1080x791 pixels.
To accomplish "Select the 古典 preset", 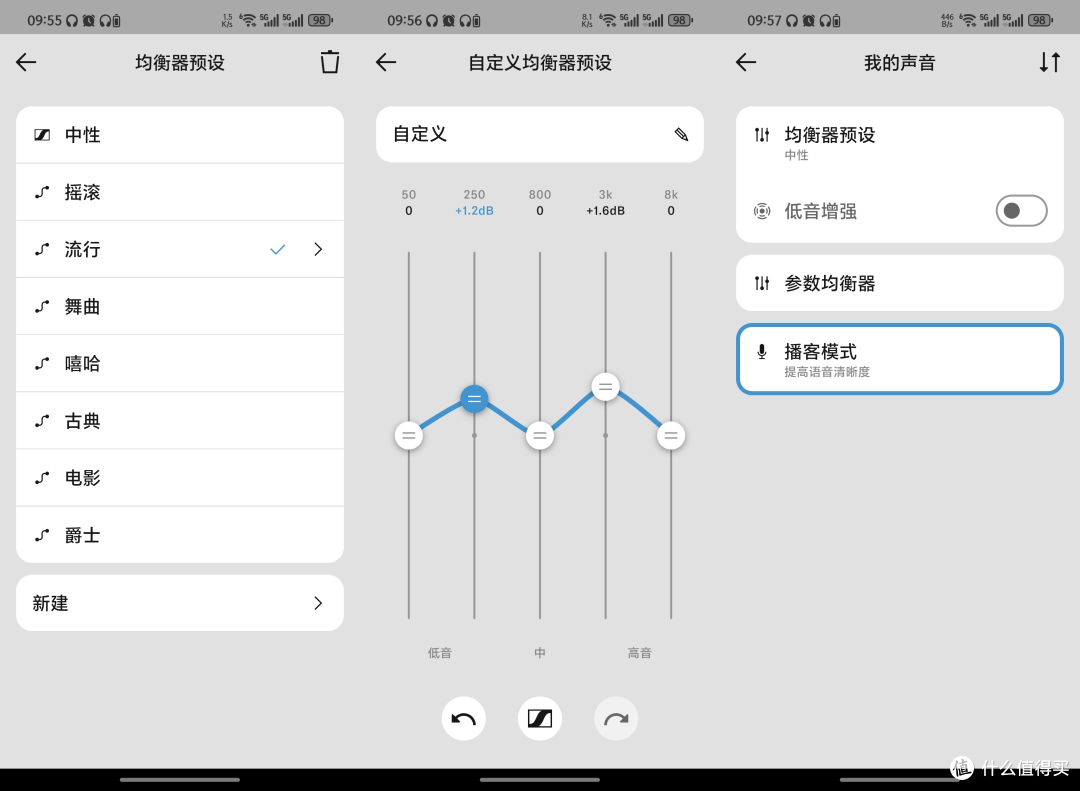I will click(180, 421).
